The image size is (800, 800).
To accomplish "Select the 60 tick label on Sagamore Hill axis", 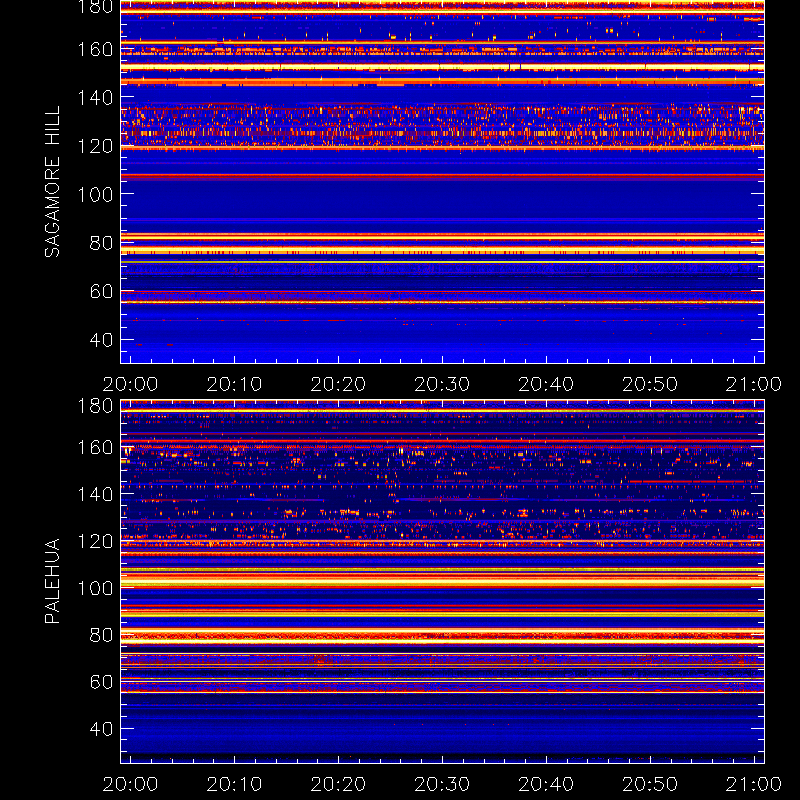I will click(101, 291).
